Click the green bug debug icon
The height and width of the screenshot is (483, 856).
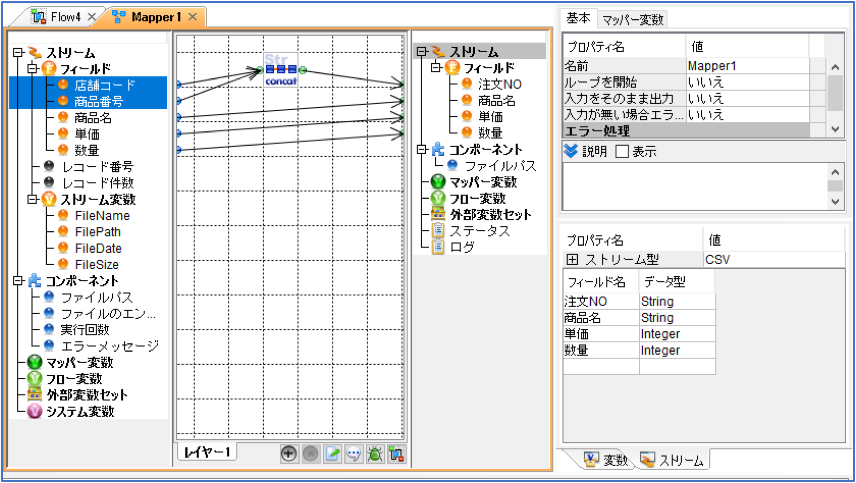coord(375,454)
